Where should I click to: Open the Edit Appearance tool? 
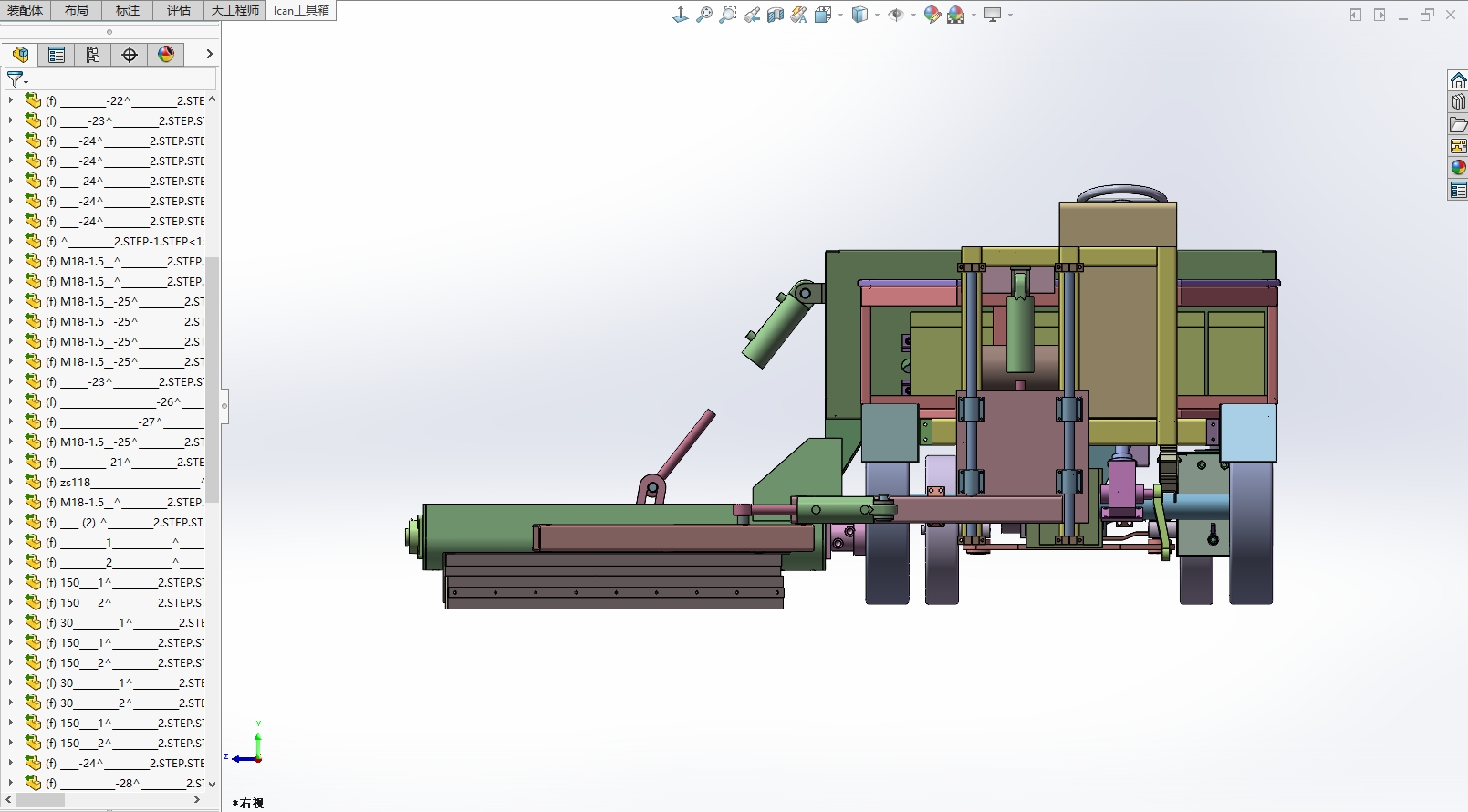pyautogui.click(x=932, y=15)
